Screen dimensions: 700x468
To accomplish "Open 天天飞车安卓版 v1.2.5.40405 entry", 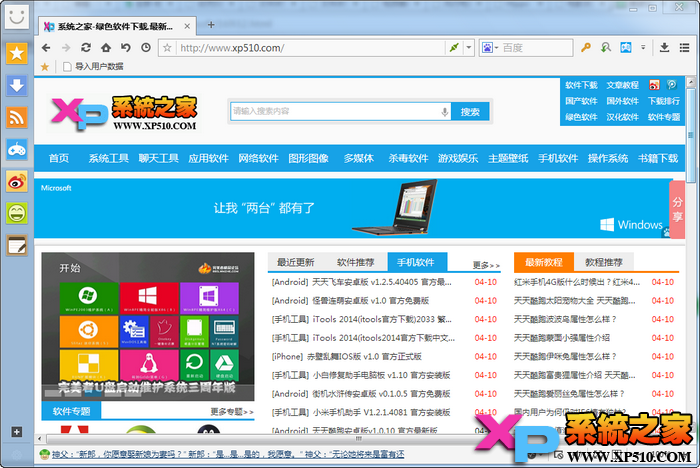I will [x=362, y=282].
